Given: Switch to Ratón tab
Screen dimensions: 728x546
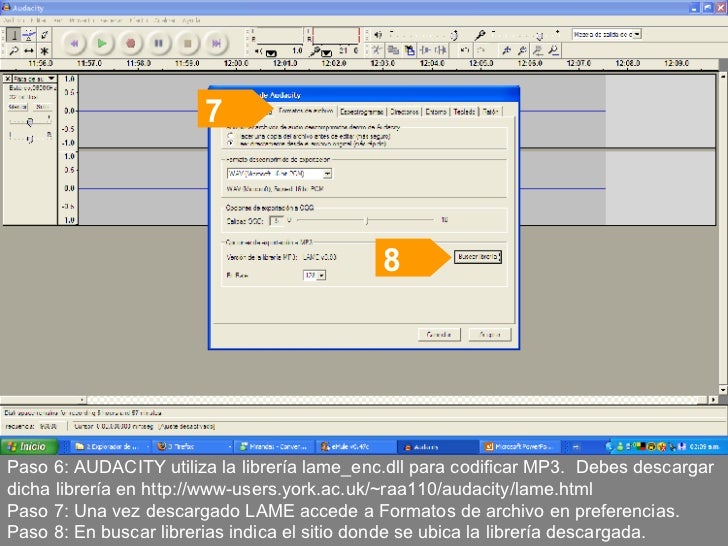Looking at the screenshot, I should click(490, 111).
